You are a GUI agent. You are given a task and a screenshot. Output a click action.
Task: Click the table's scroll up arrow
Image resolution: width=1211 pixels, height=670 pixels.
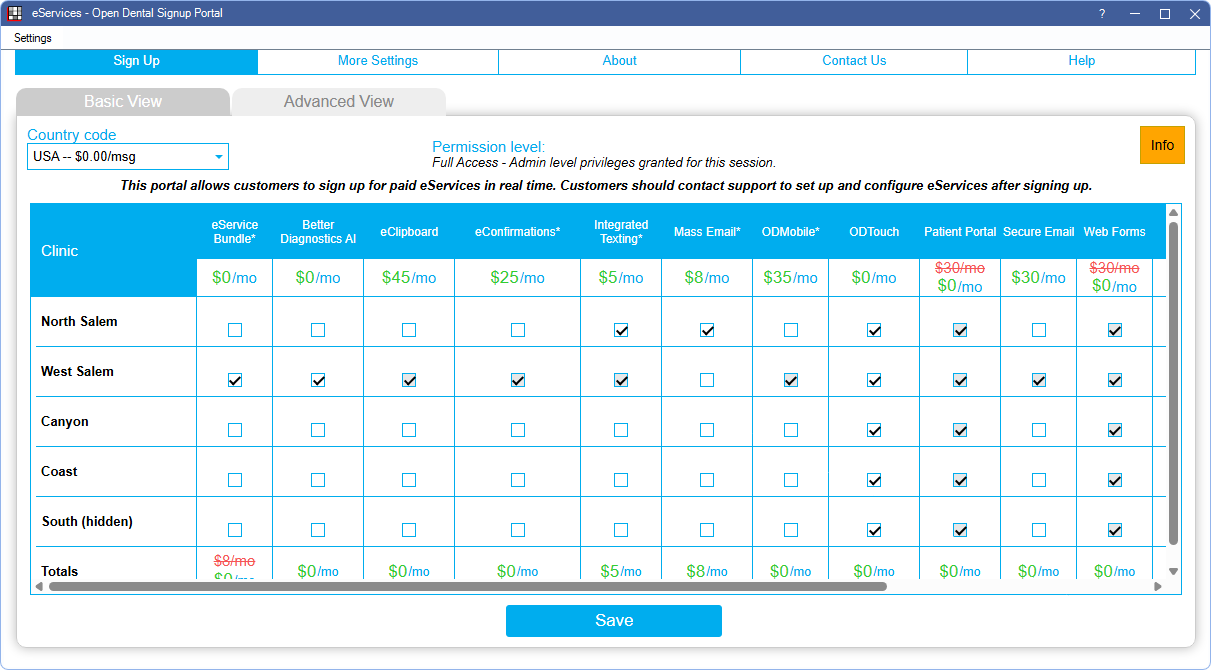pyautogui.click(x=1173, y=212)
